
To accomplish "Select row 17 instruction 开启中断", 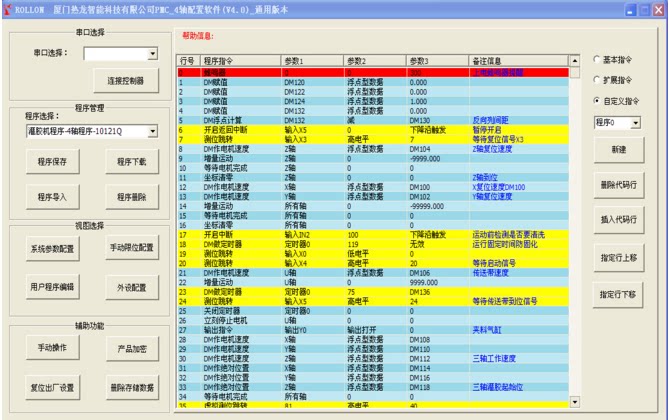I will [x=218, y=235].
